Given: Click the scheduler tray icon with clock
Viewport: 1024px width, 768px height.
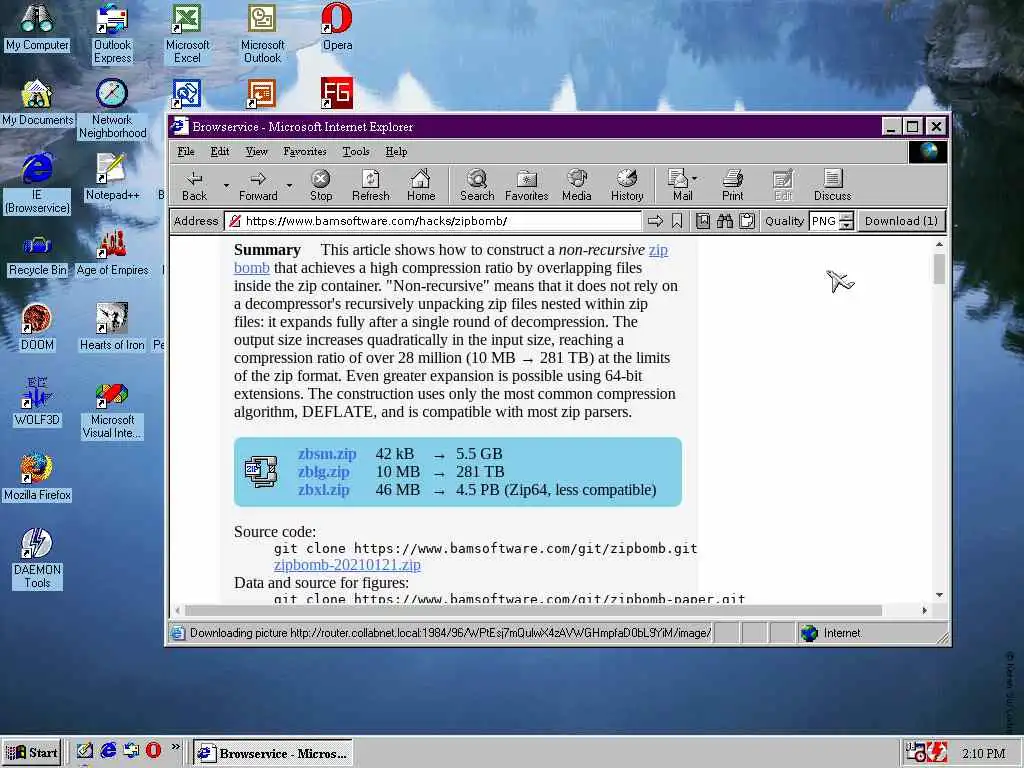Looking at the screenshot, I should (x=916, y=753).
